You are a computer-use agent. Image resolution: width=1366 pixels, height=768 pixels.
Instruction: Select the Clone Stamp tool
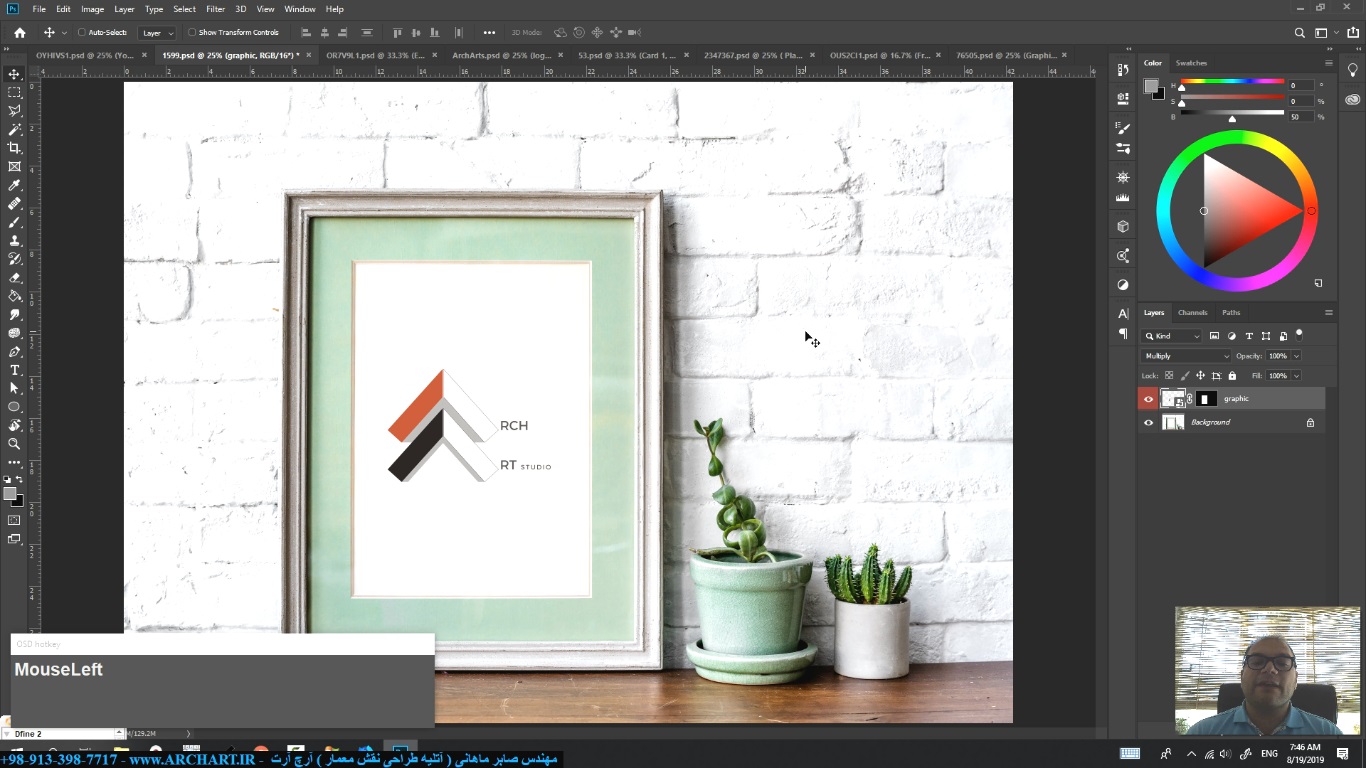pyautogui.click(x=14, y=240)
